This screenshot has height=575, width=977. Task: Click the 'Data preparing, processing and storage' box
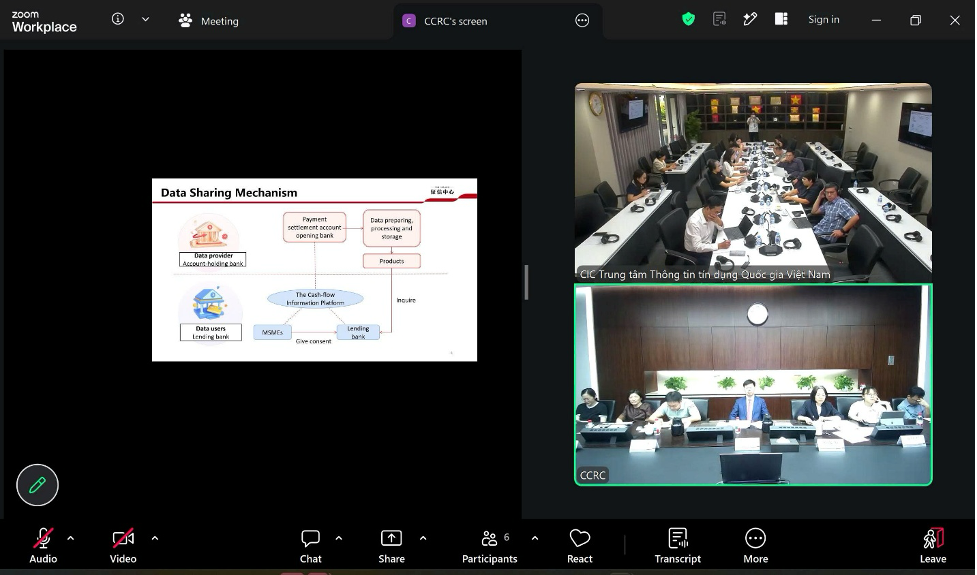click(392, 228)
